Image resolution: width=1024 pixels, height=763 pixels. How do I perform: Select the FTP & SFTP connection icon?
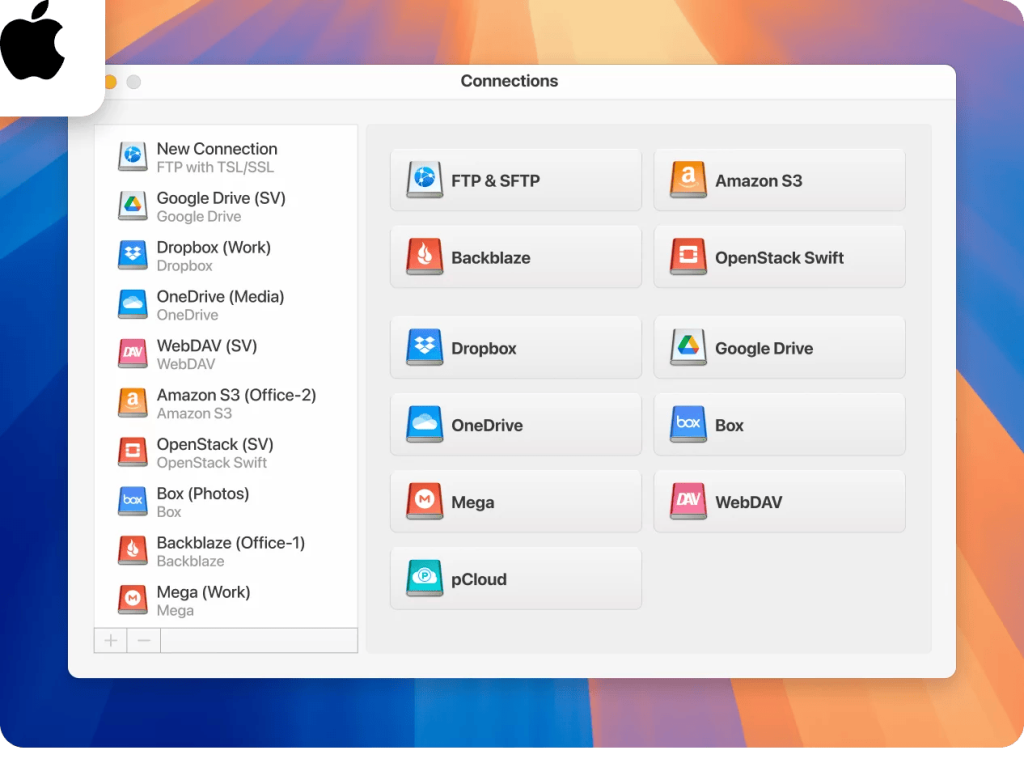pyautogui.click(x=424, y=179)
